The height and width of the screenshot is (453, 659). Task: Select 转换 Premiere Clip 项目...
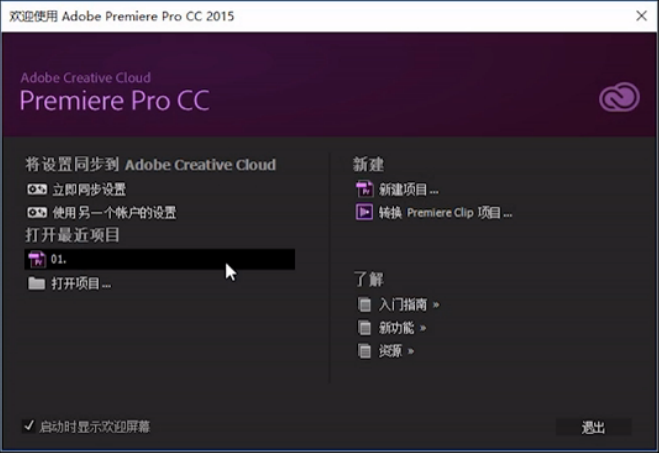click(x=445, y=213)
